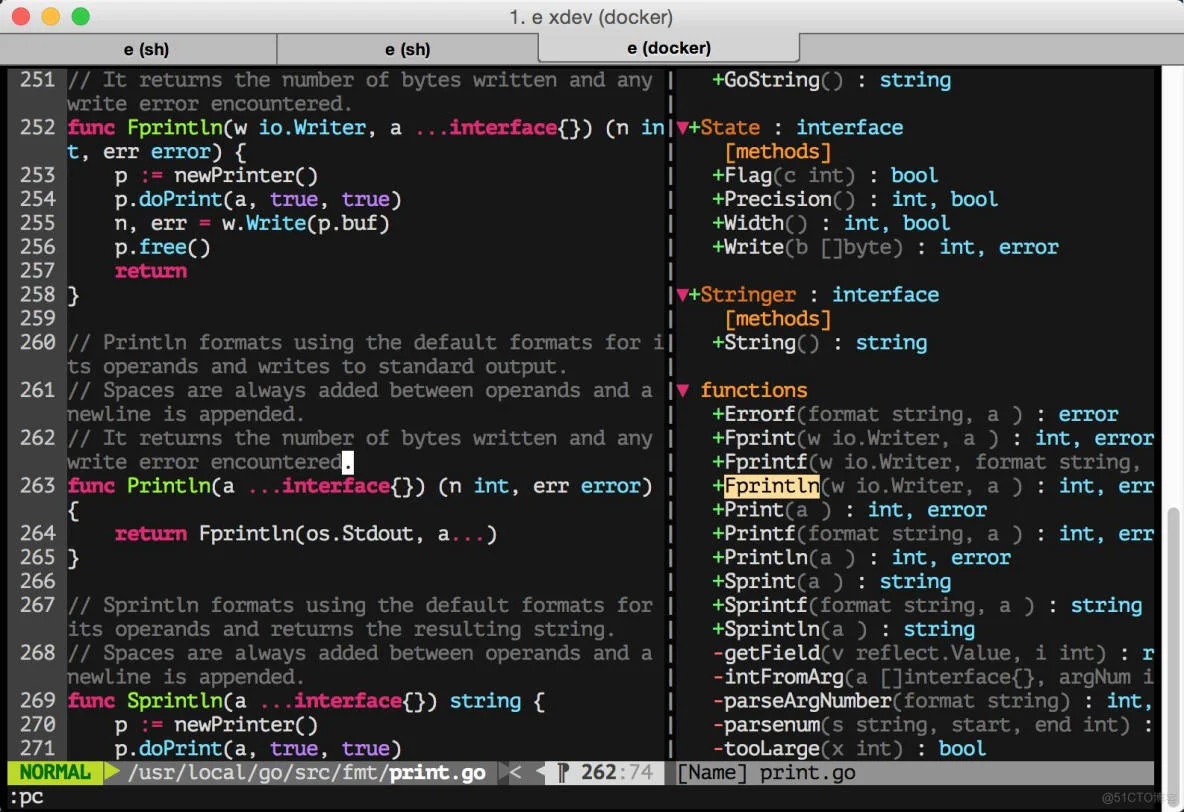Click the [Name] print.go tagbar status
Viewport: 1184px width, 812px height.
click(766, 773)
